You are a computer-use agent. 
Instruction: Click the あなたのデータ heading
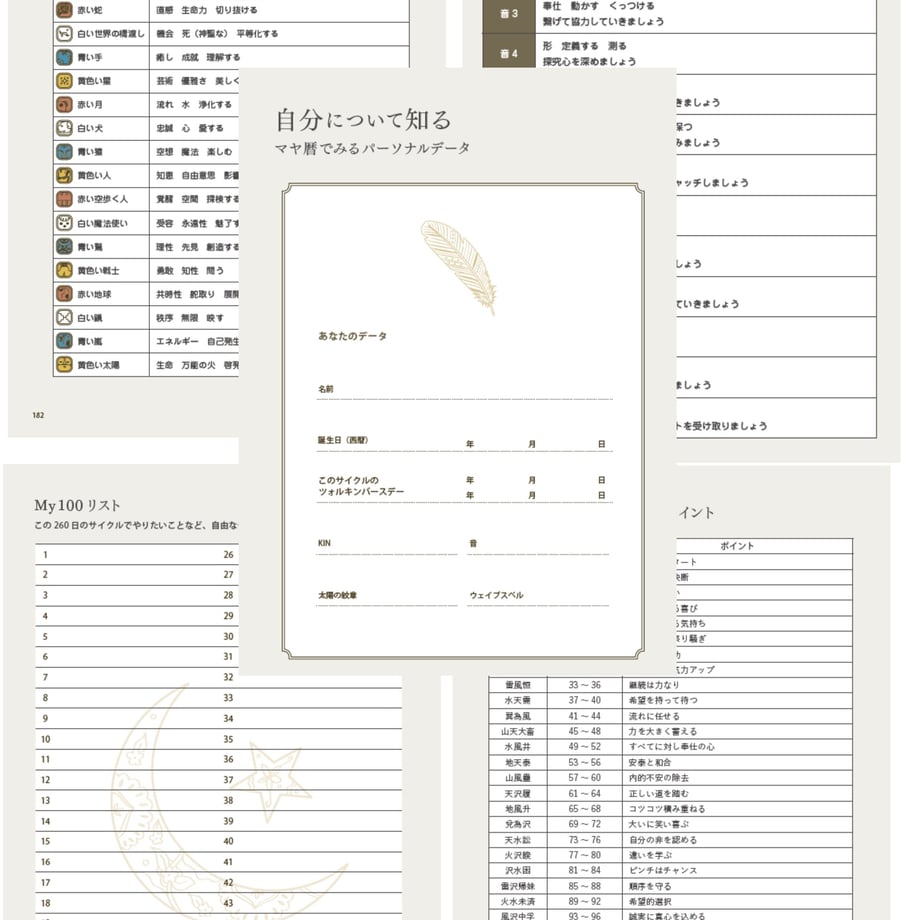[352, 336]
